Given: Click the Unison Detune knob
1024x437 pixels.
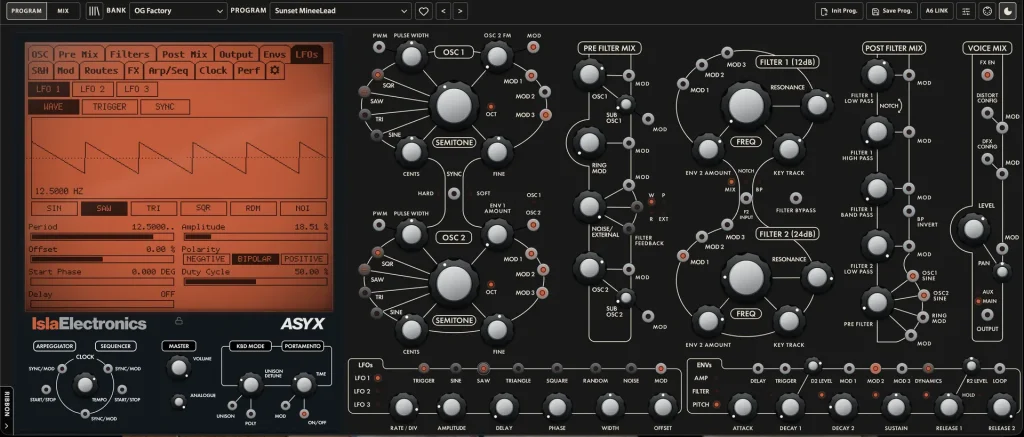Looking at the screenshot, I should [x=250, y=384].
